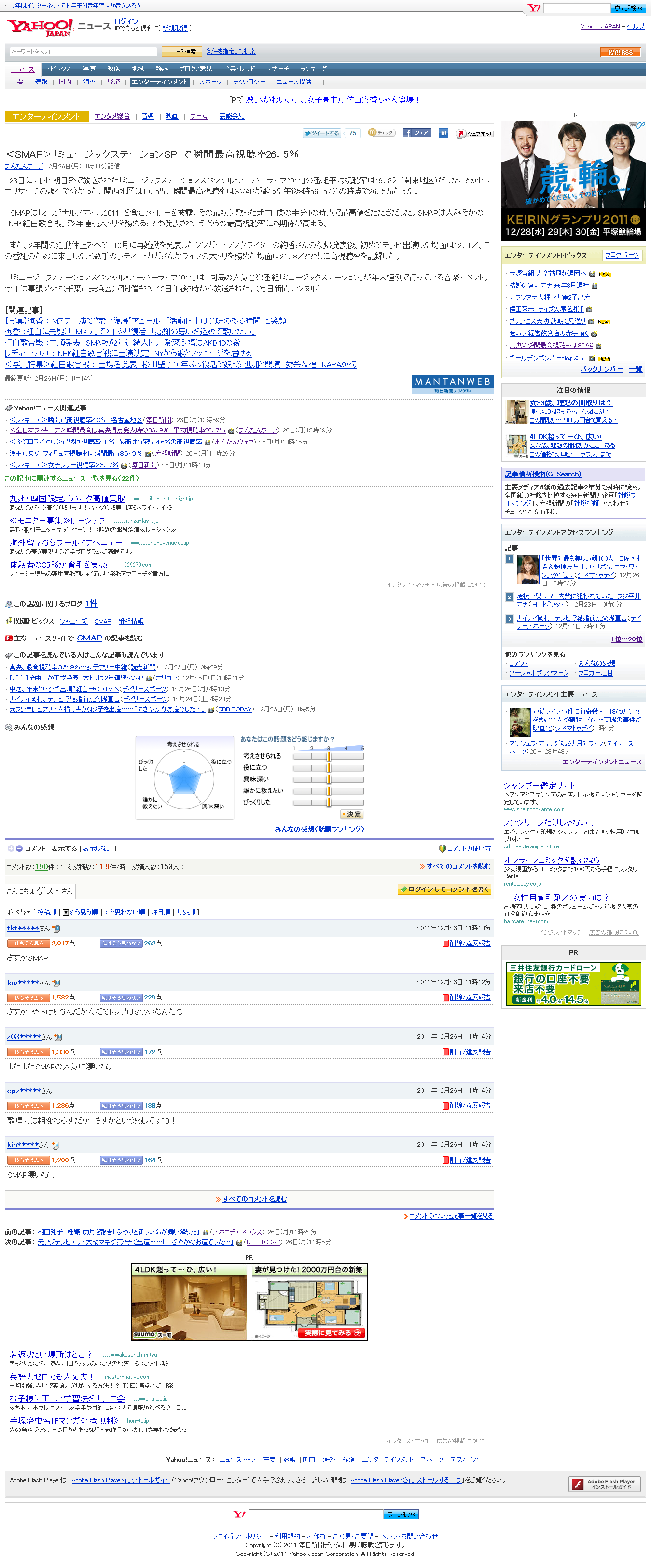Image resolution: width=651 pixels, height=1568 pixels.
Task: Click the profile icon next to tkt*****
Action: [x=56, y=928]
